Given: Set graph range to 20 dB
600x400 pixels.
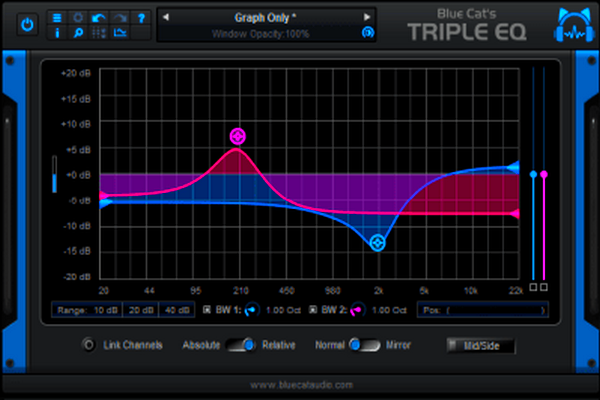Looking at the screenshot, I should (141, 310).
